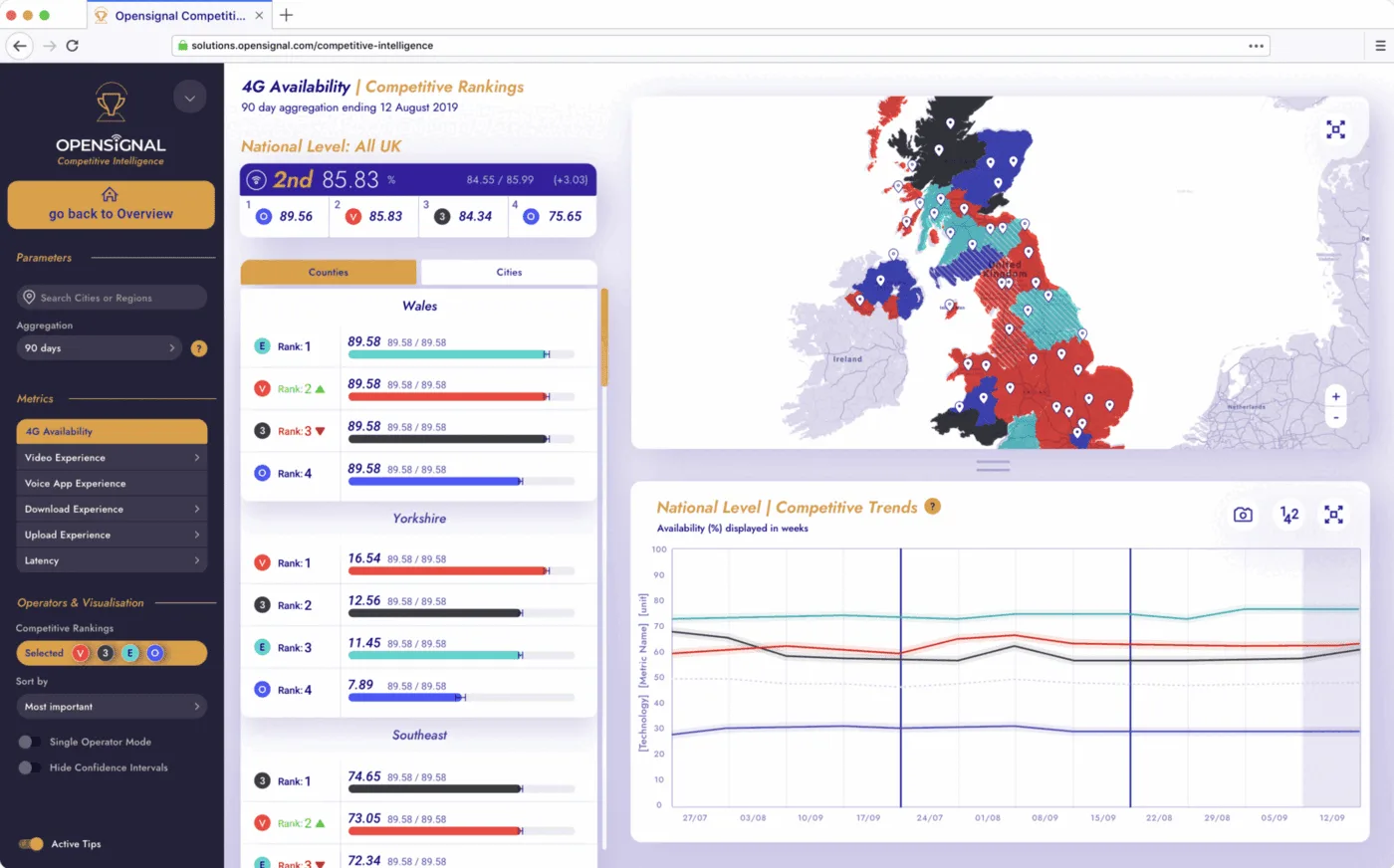
Task: Zoom out on the map with minus
Action: pos(1336,417)
